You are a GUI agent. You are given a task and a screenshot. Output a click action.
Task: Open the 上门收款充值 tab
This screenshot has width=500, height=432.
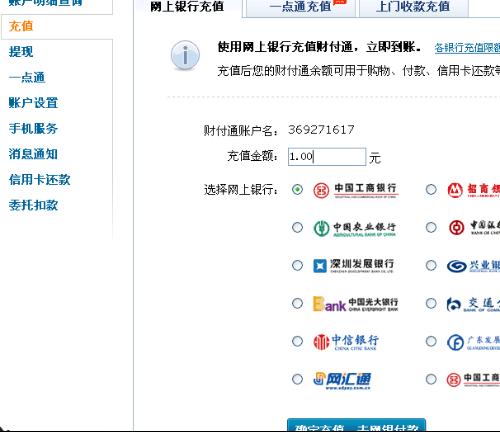[x=413, y=7]
